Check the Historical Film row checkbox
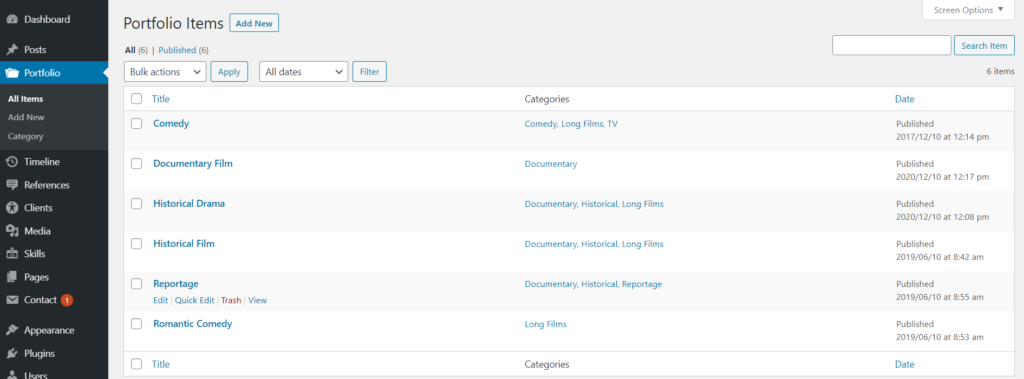Screen dimensions: 1024x379 point(136,244)
